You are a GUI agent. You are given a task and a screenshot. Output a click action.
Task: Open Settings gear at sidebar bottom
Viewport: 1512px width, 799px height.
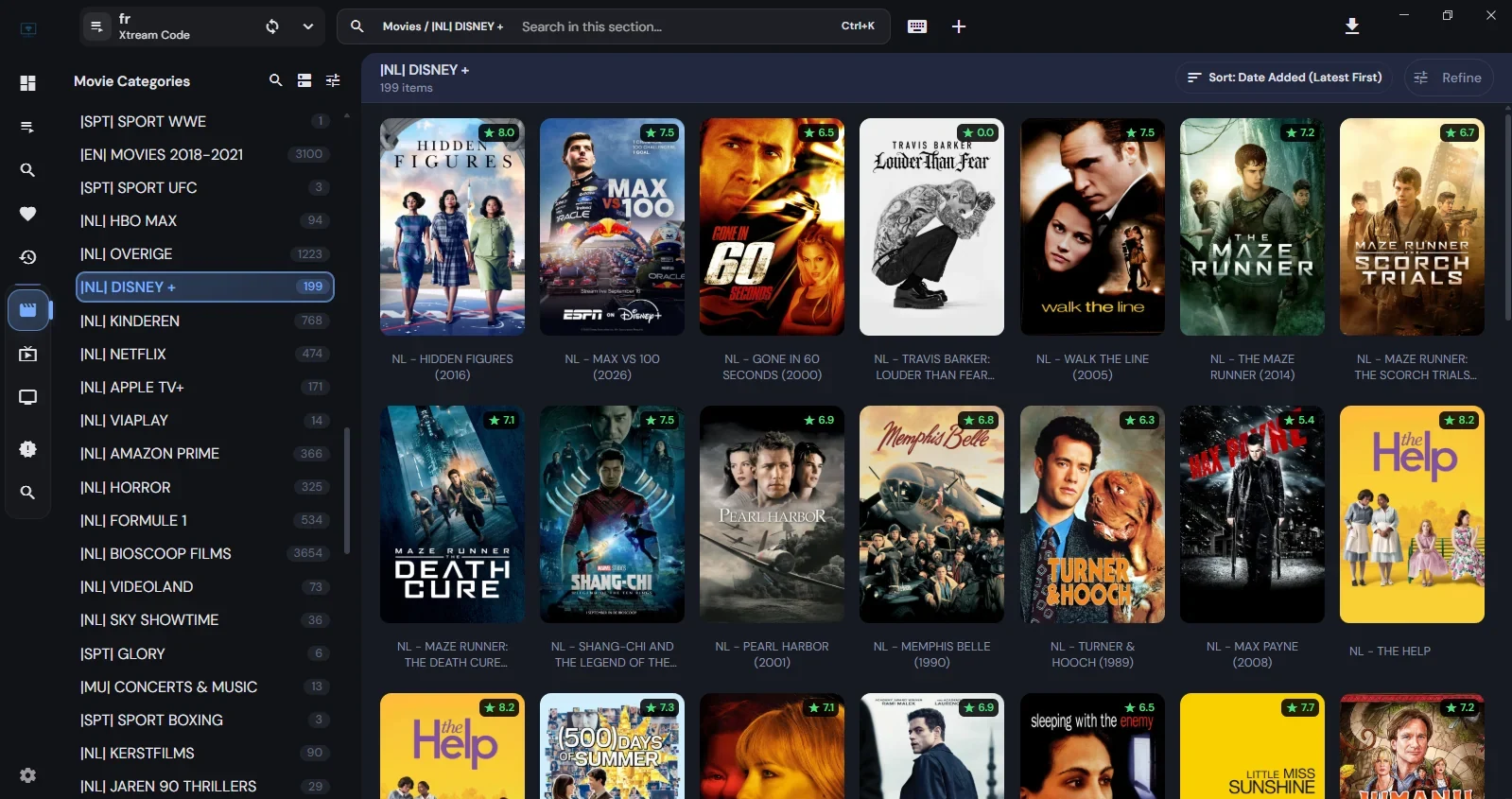[27, 775]
